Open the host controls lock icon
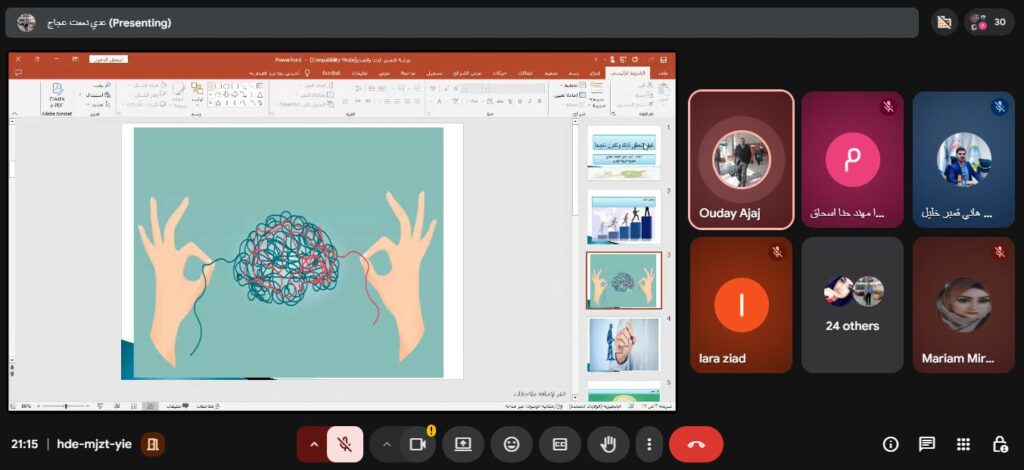The image size is (1024, 470). [x=999, y=444]
